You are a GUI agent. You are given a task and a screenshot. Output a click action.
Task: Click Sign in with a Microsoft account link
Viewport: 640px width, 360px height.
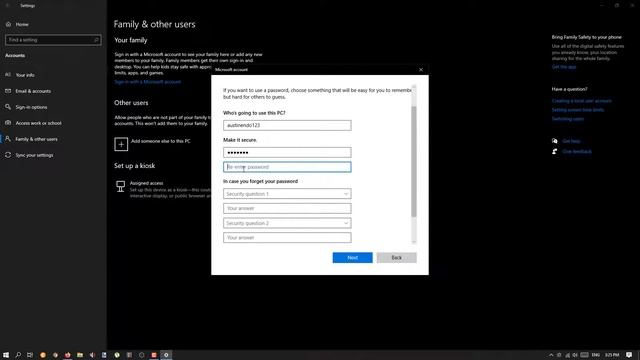(147, 82)
